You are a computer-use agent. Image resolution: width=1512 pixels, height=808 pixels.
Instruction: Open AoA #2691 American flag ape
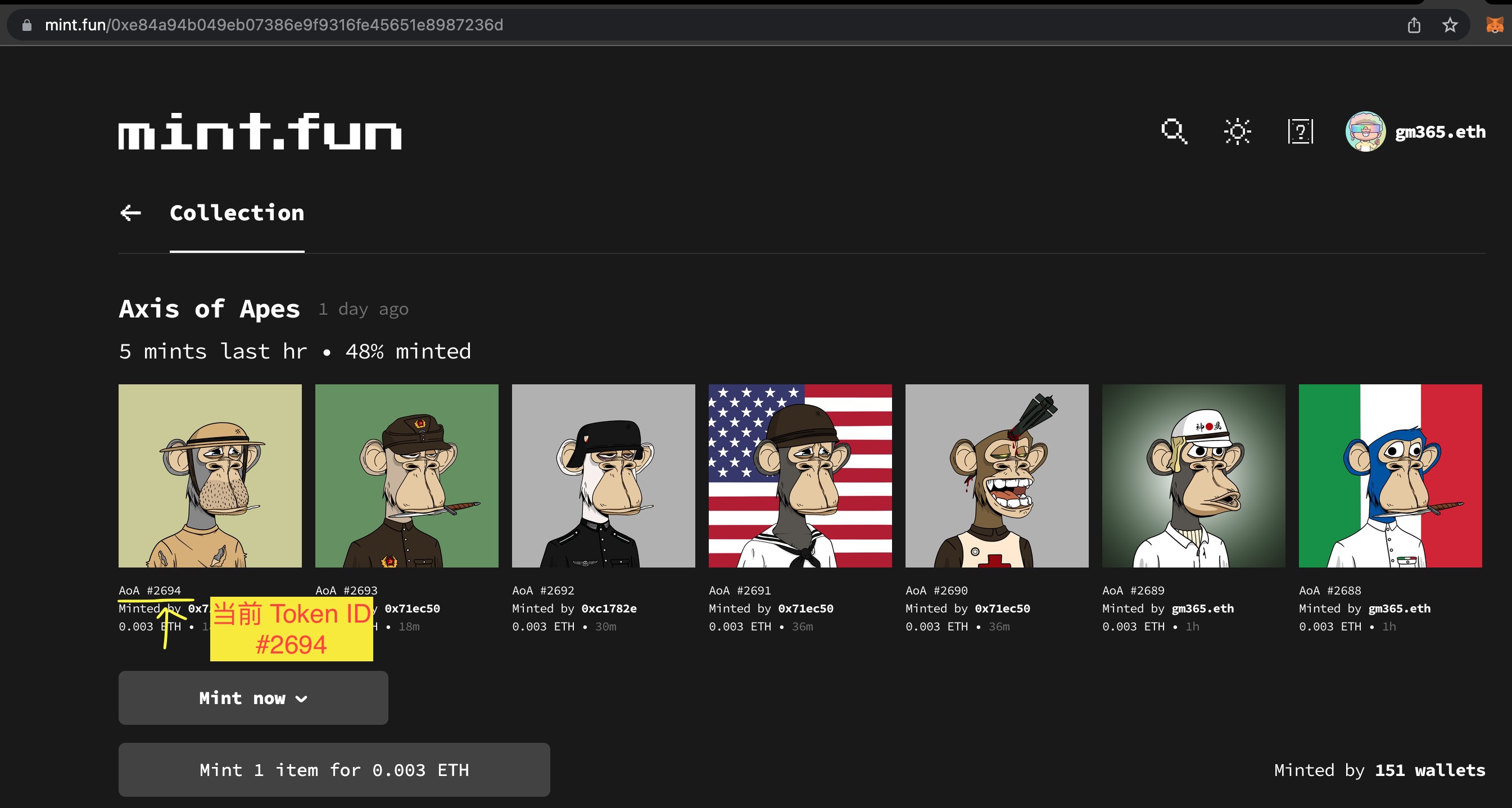pyautogui.click(x=800, y=476)
